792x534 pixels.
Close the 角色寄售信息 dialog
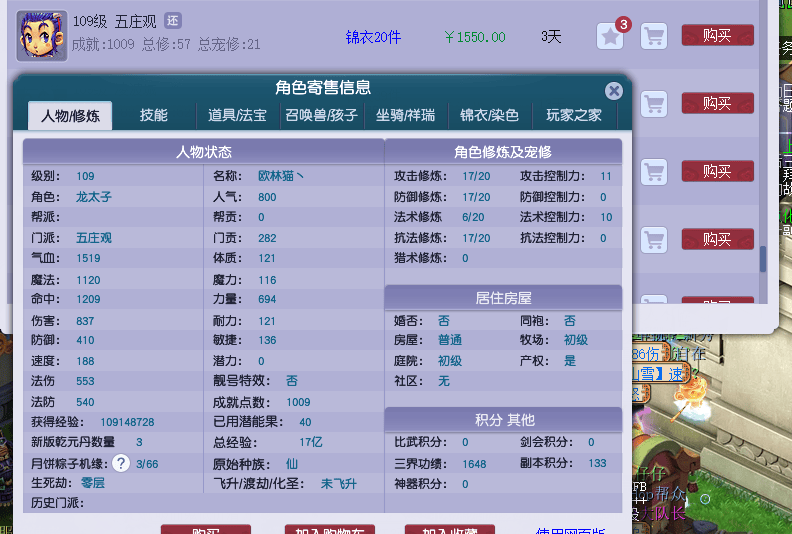pos(614,91)
